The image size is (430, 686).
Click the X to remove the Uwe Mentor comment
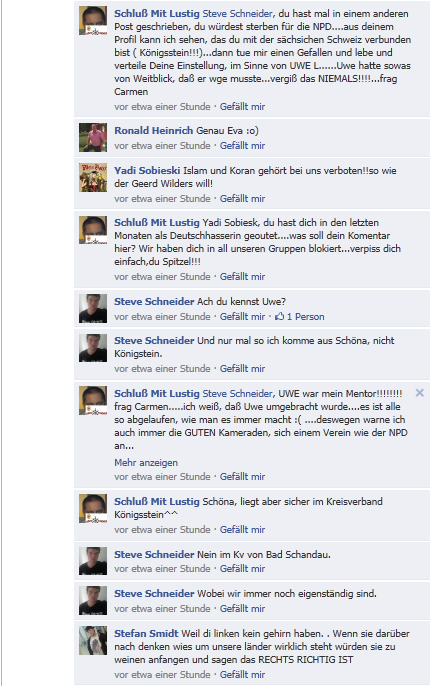click(x=419, y=393)
